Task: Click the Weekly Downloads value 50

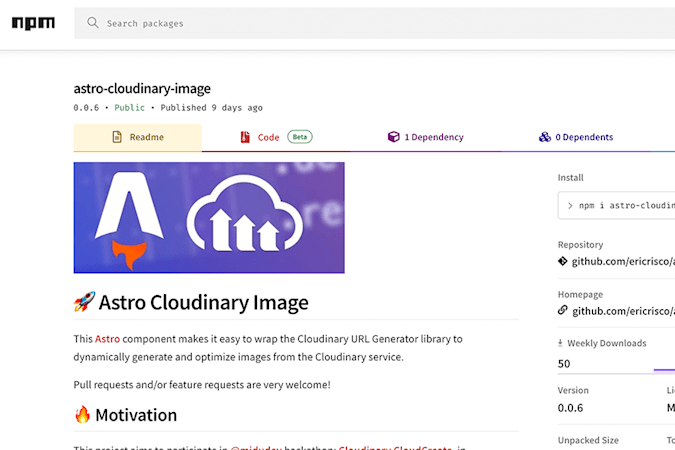Action: pyautogui.click(x=564, y=364)
